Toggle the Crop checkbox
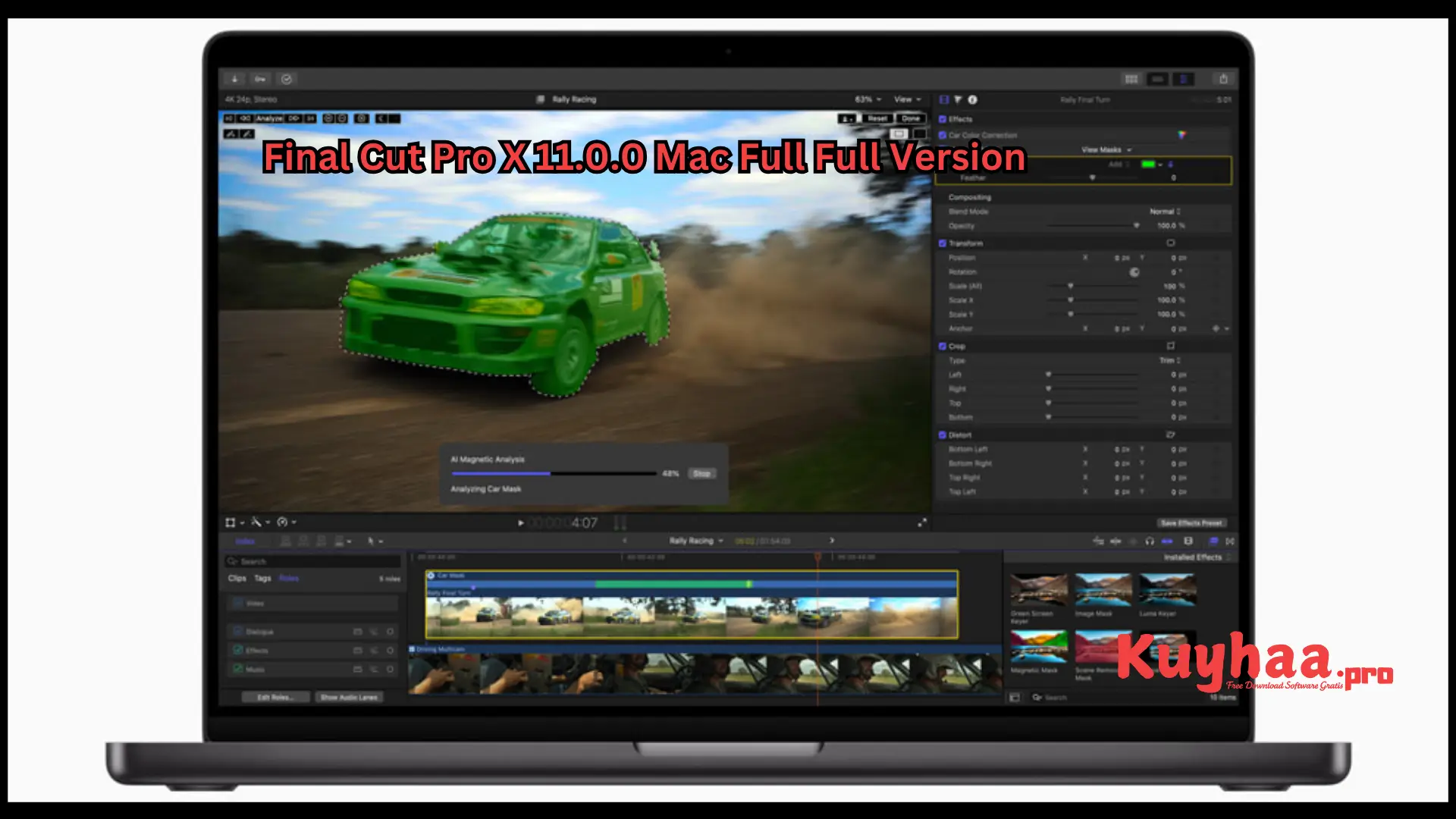This screenshot has width=1456, height=819. click(943, 346)
